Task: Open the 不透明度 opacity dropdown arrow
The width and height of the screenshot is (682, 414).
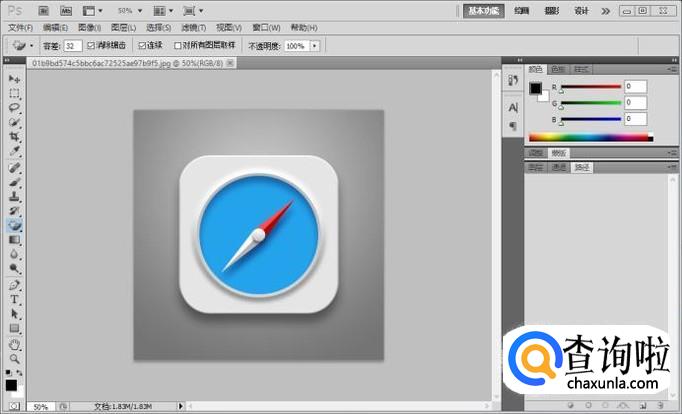Action: (314, 46)
